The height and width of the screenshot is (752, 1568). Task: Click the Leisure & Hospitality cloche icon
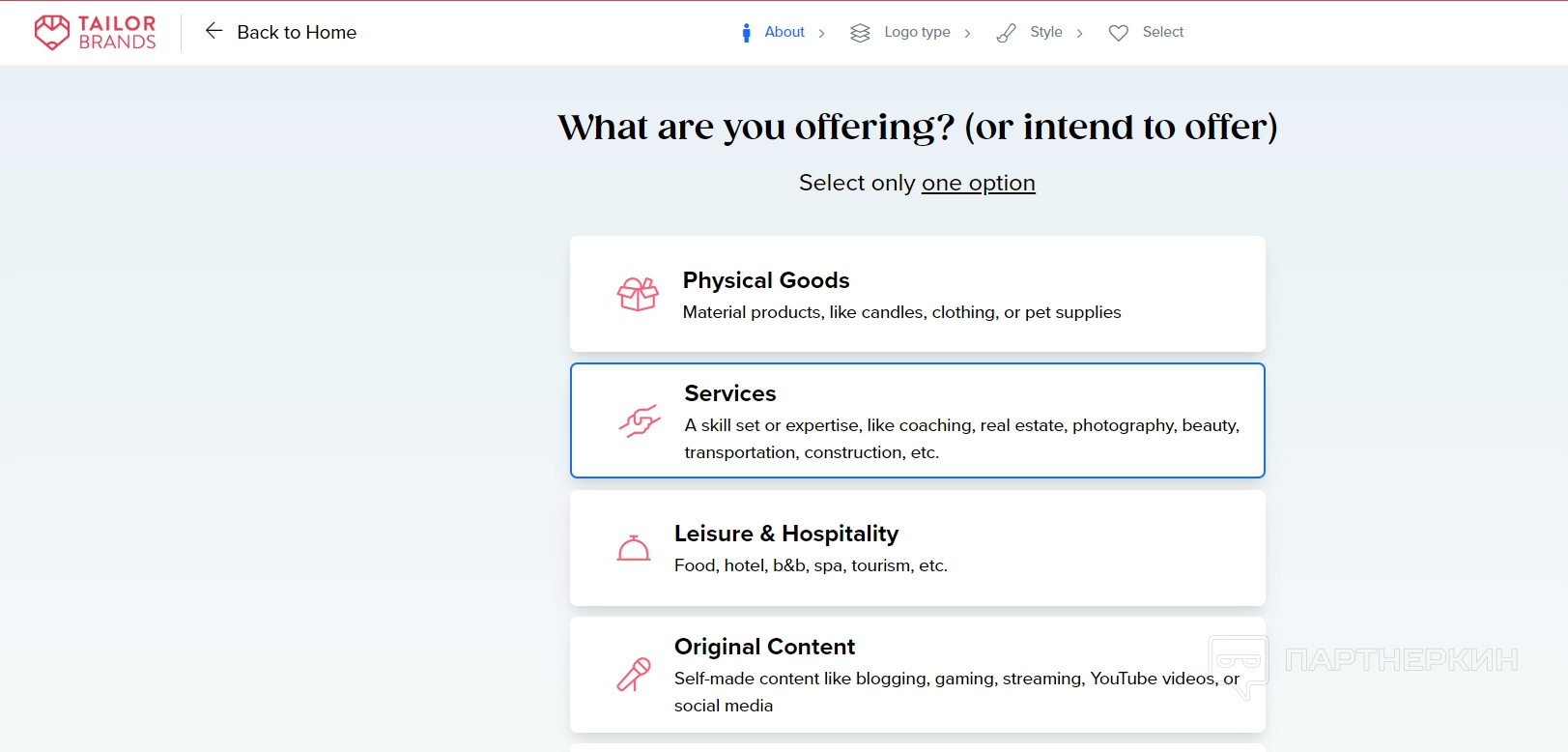tap(634, 548)
